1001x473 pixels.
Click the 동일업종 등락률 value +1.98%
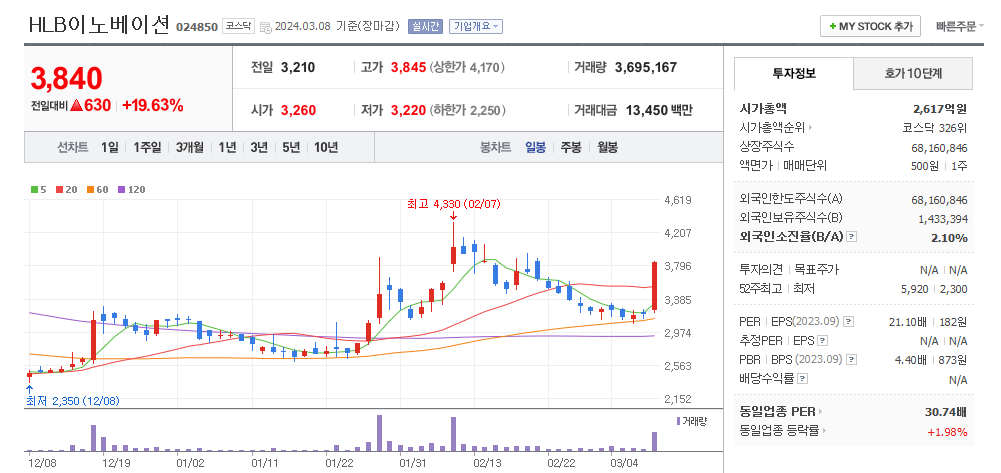948,432
